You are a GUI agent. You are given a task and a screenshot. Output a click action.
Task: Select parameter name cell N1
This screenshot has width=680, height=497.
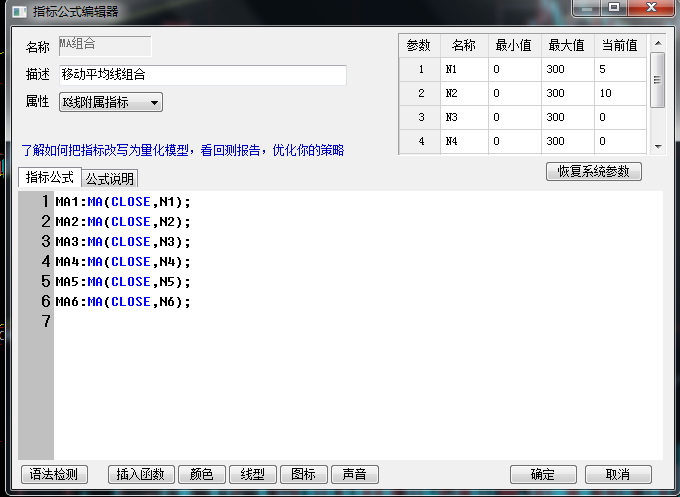(x=464, y=69)
